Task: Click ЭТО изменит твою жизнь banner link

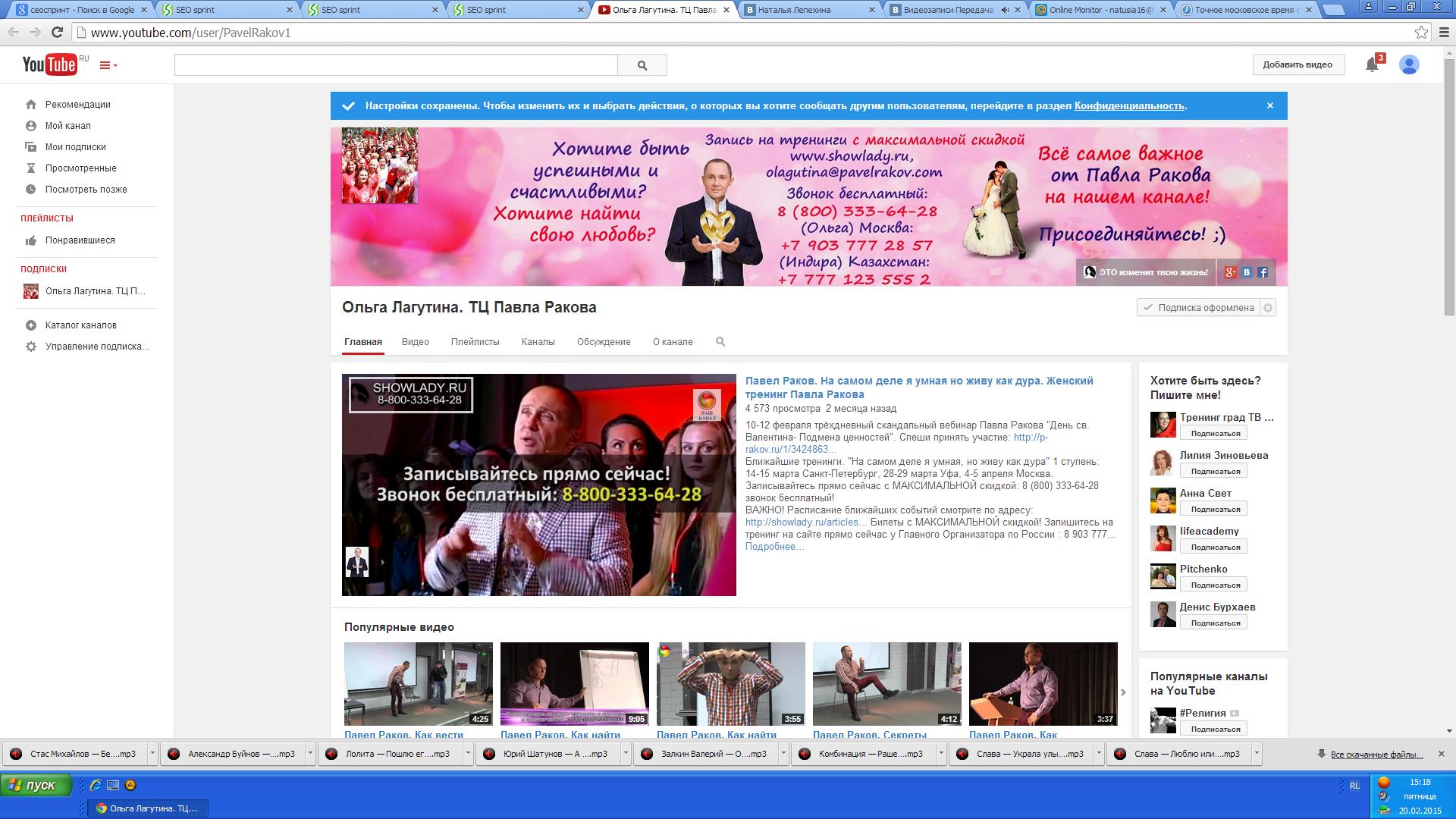Action: 1146,272
